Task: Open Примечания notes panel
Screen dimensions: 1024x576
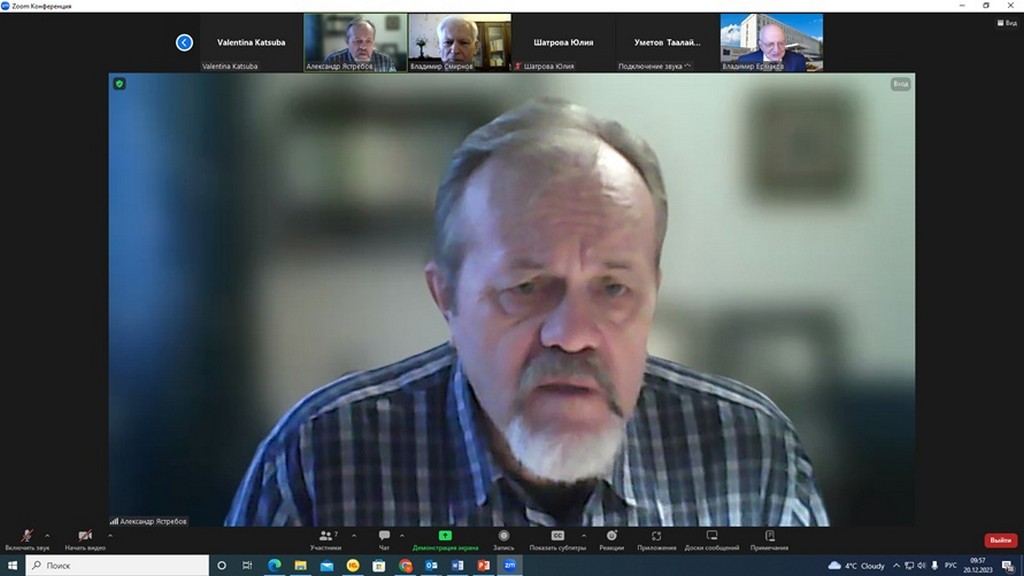Action: coord(769,538)
